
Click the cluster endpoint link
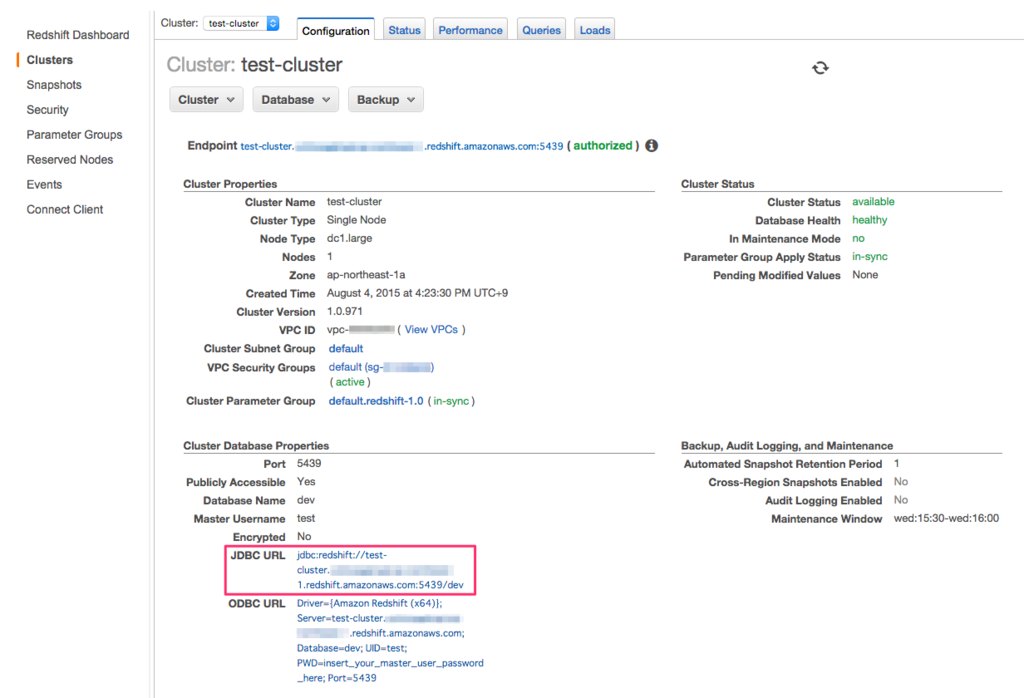pos(402,146)
